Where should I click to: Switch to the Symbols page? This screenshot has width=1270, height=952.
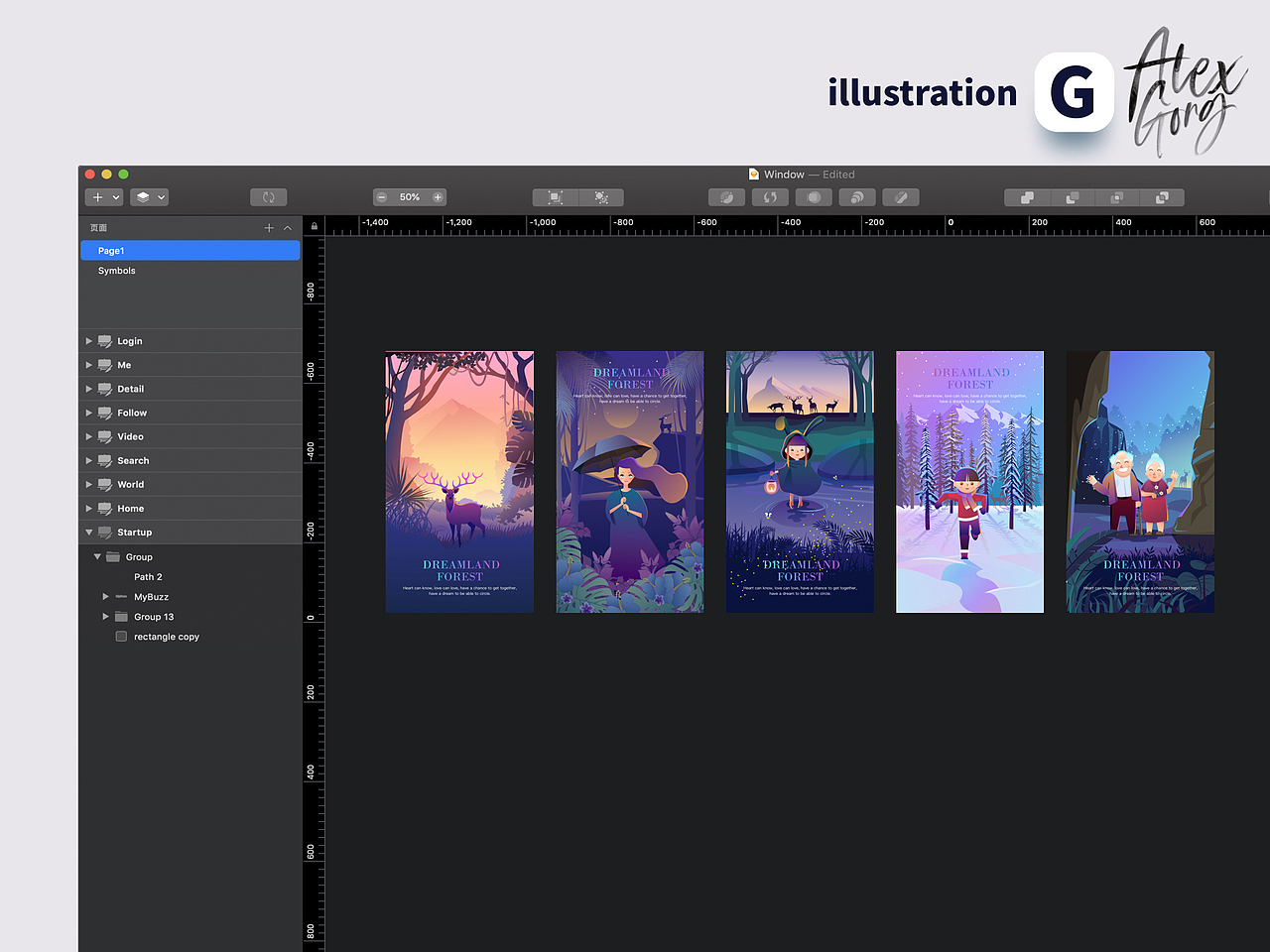190,271
